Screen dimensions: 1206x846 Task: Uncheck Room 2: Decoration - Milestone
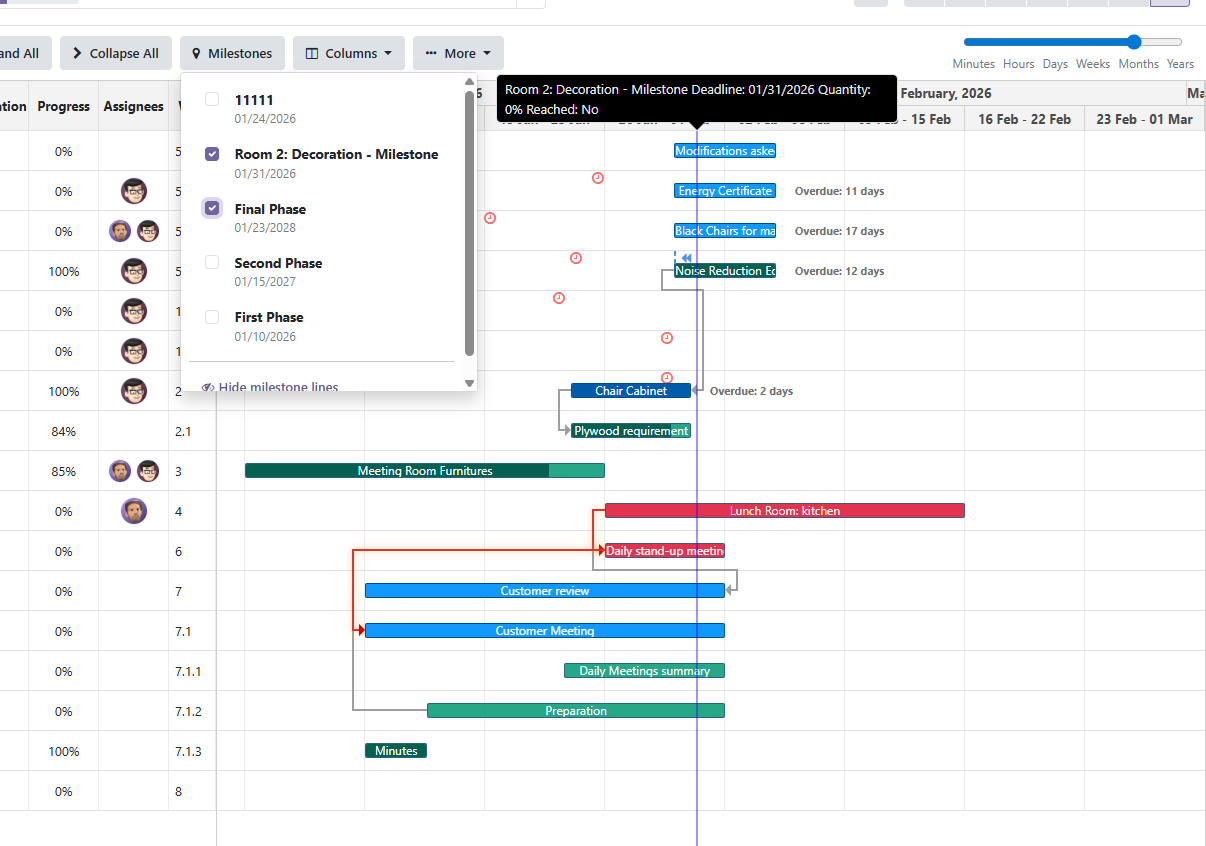[x=212, y=154]
